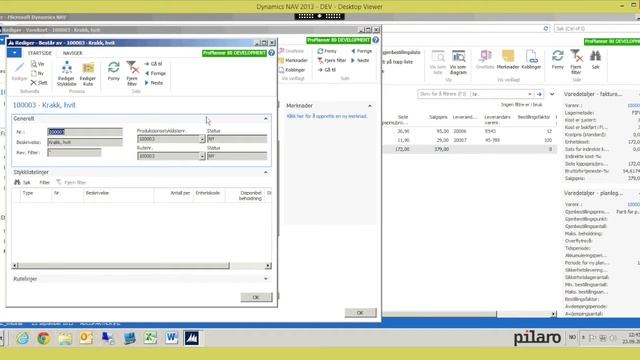
Task: Click Neste in Varekort ribbon
Action: 360,60
